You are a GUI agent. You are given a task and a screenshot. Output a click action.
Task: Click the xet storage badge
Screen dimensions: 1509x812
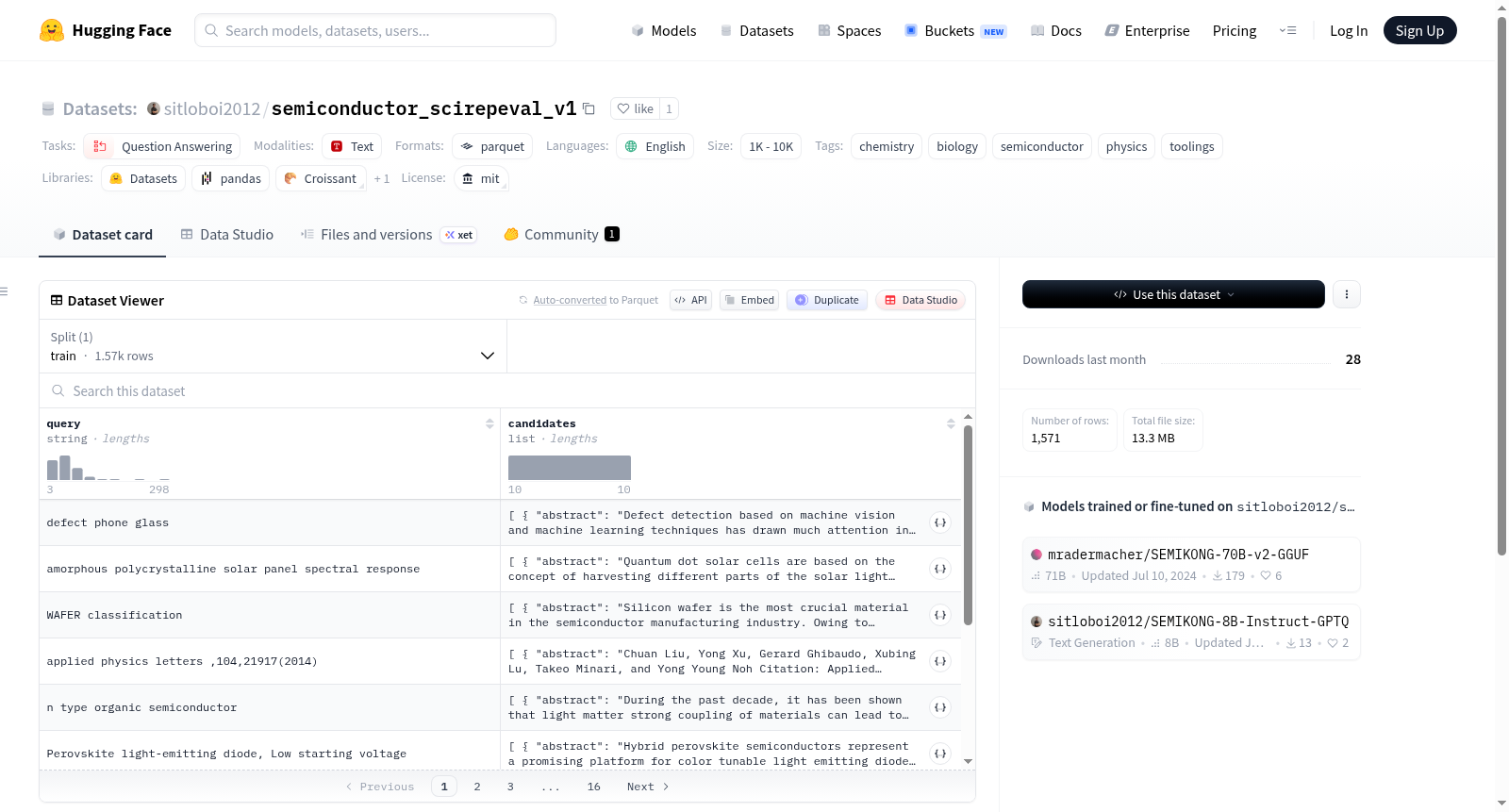point(459,235)
